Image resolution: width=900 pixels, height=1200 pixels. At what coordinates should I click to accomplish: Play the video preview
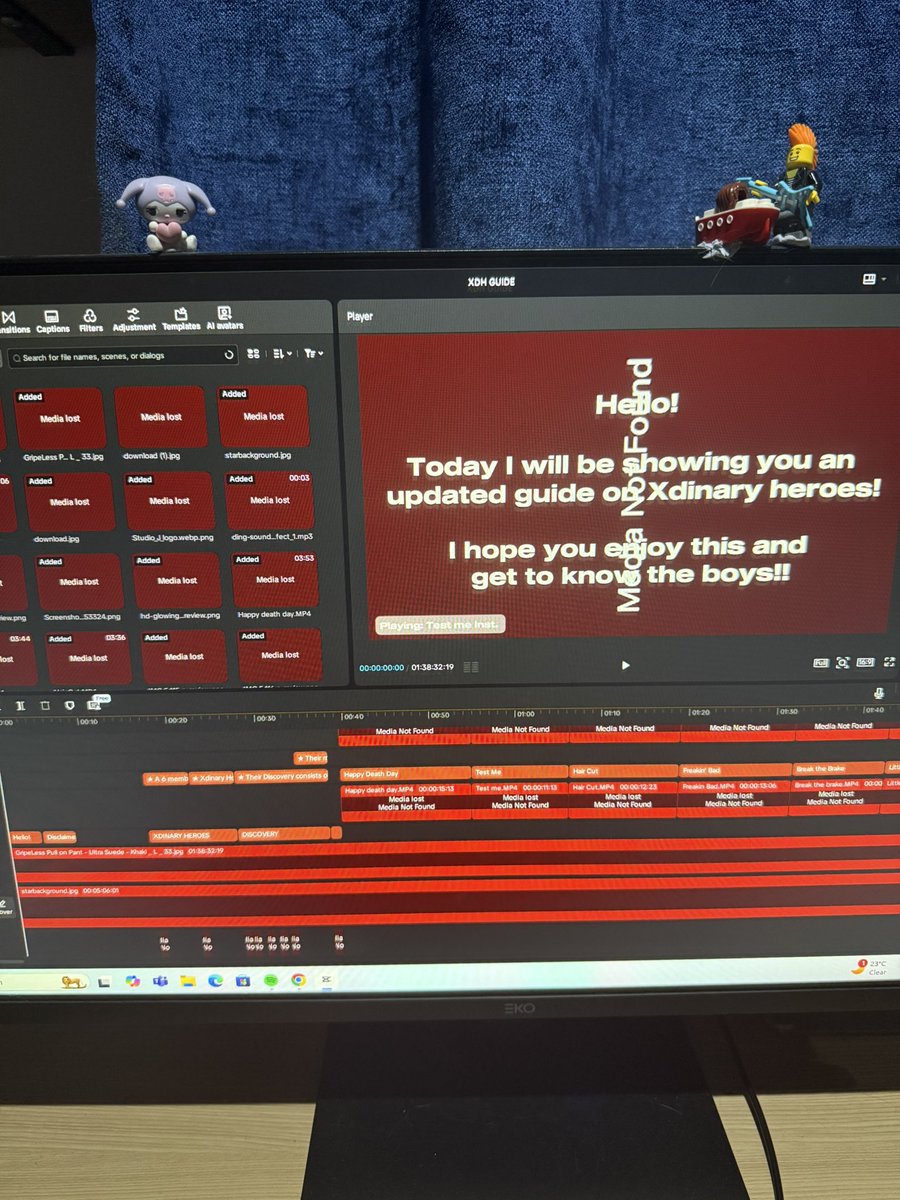pyautogui.click(x=625, y=665)
